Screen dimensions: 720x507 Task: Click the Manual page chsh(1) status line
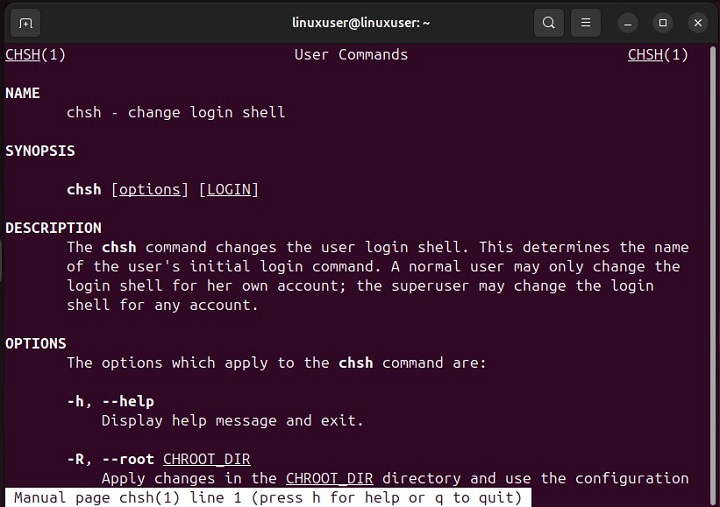pyautogui.click(x=267, y=497)
